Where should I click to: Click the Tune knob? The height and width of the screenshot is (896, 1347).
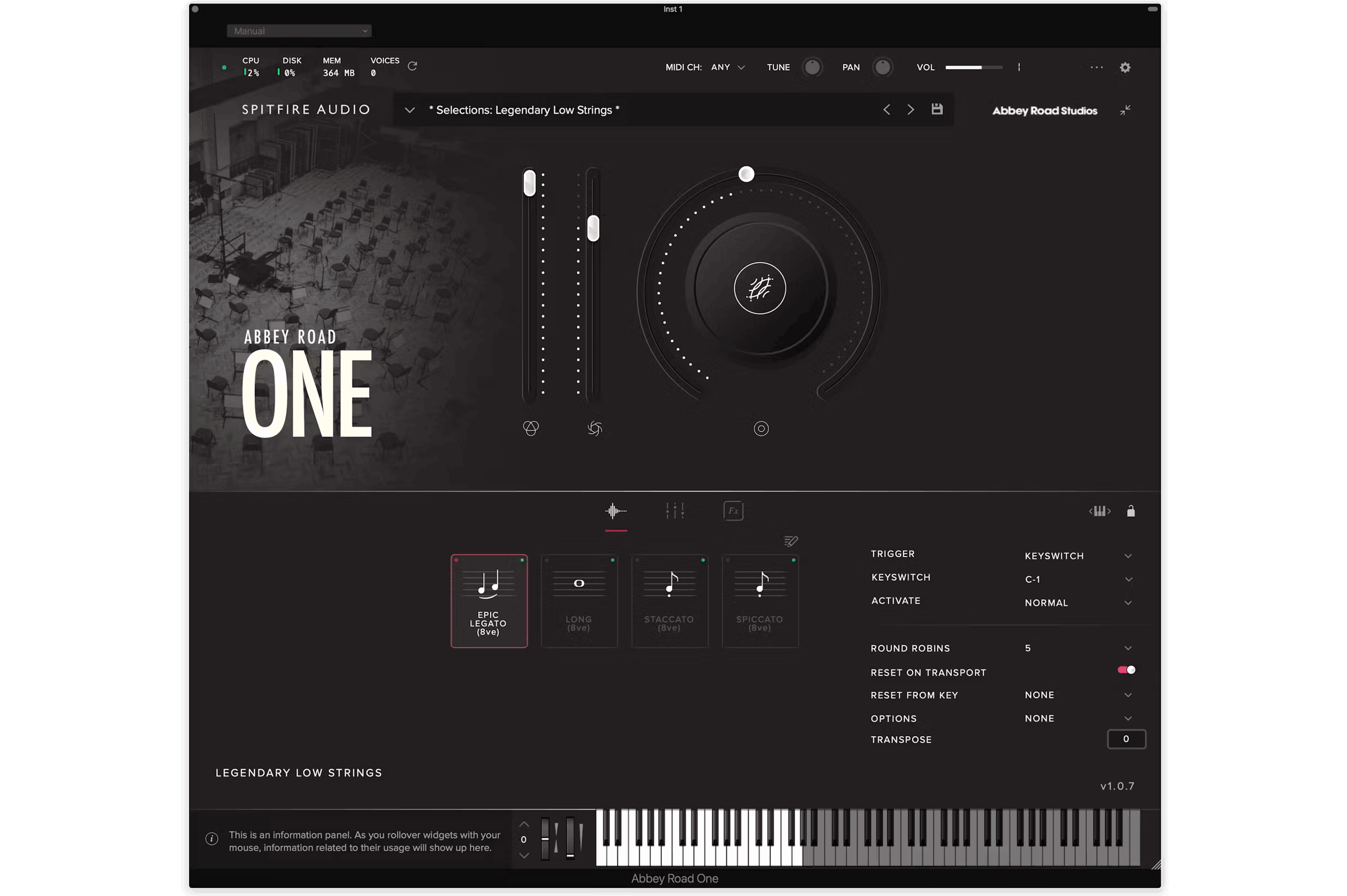tap(812, 67)
